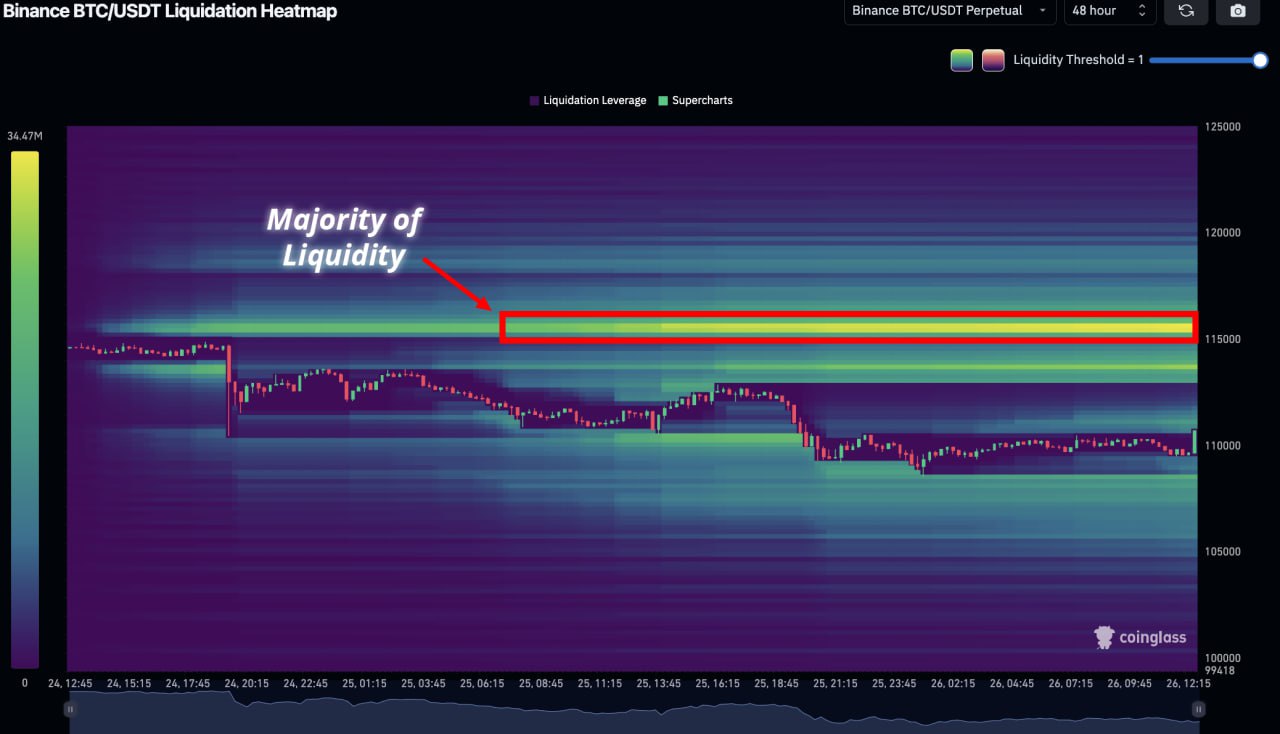The height and width of the screenshot is (734, 1280).
Task: Open the 48 hour timeframe selector
Action: point(1109,11)
